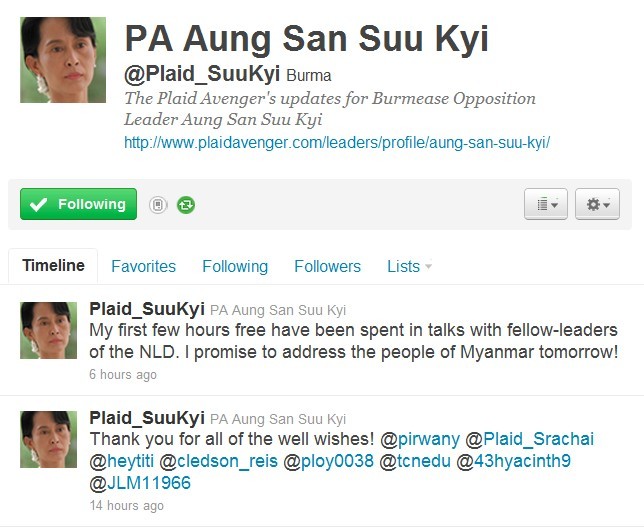Open the plaidavenger.com profile link
Image resolution: width=644 pixels, height=527 pixels.
point(337,143)
